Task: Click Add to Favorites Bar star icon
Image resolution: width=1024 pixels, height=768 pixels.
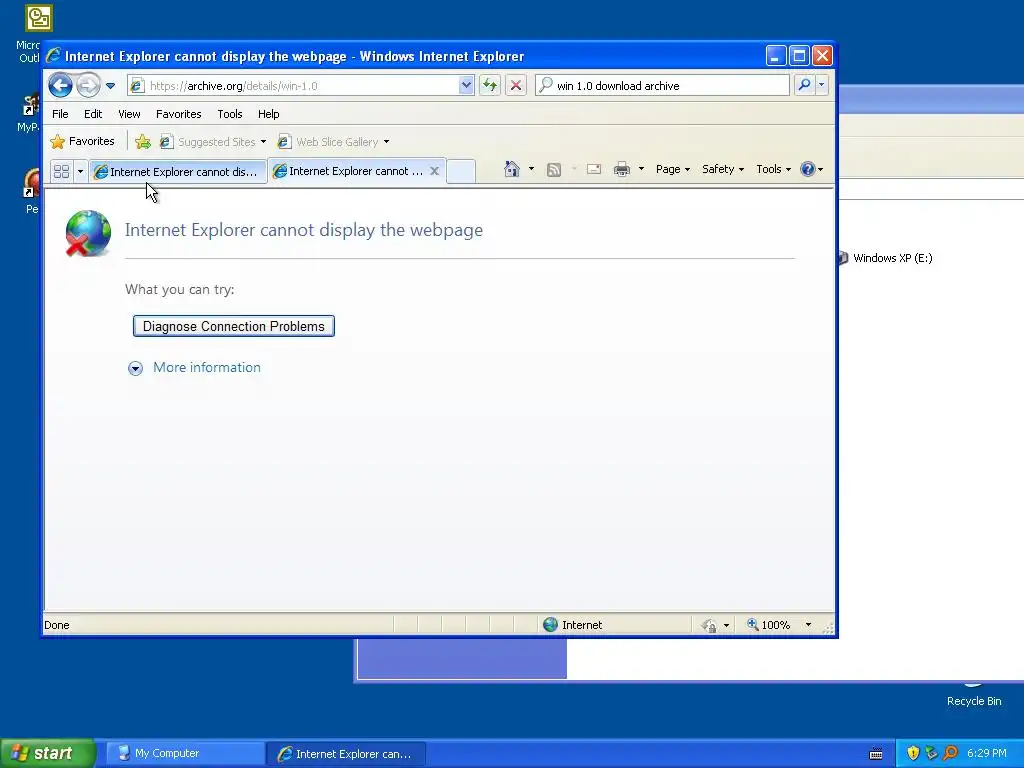Action: (142, 141)
